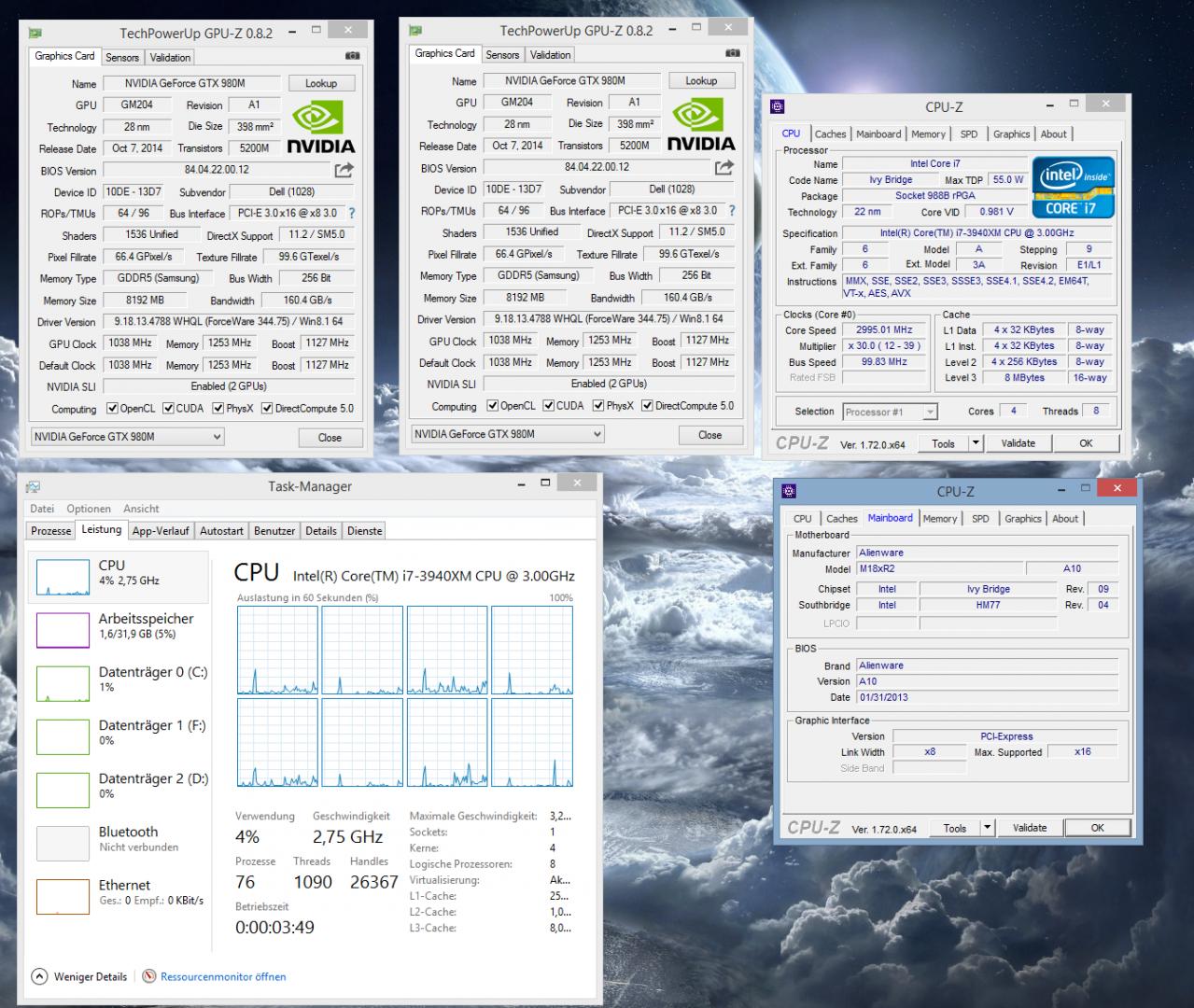Screen dimensions: 1194x1008
Task: Click the camera screenshot icon in left GPU-Z
Action: [352, 56]
